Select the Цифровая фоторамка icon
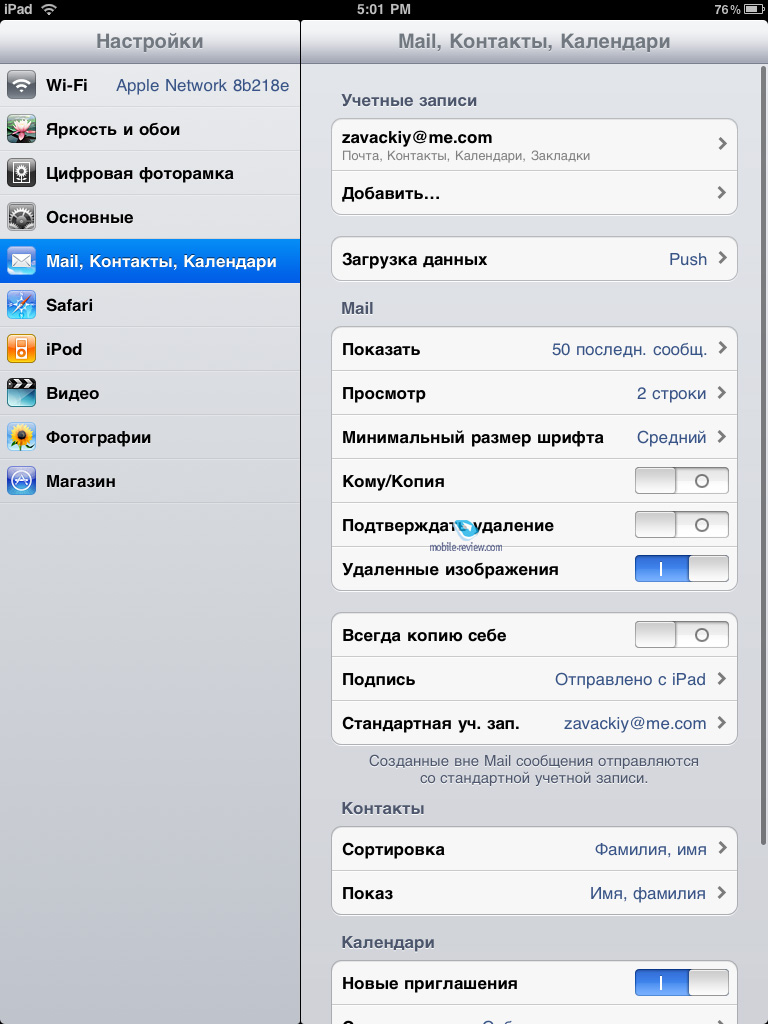The image size is (768, 1024). tap(22, 173)
